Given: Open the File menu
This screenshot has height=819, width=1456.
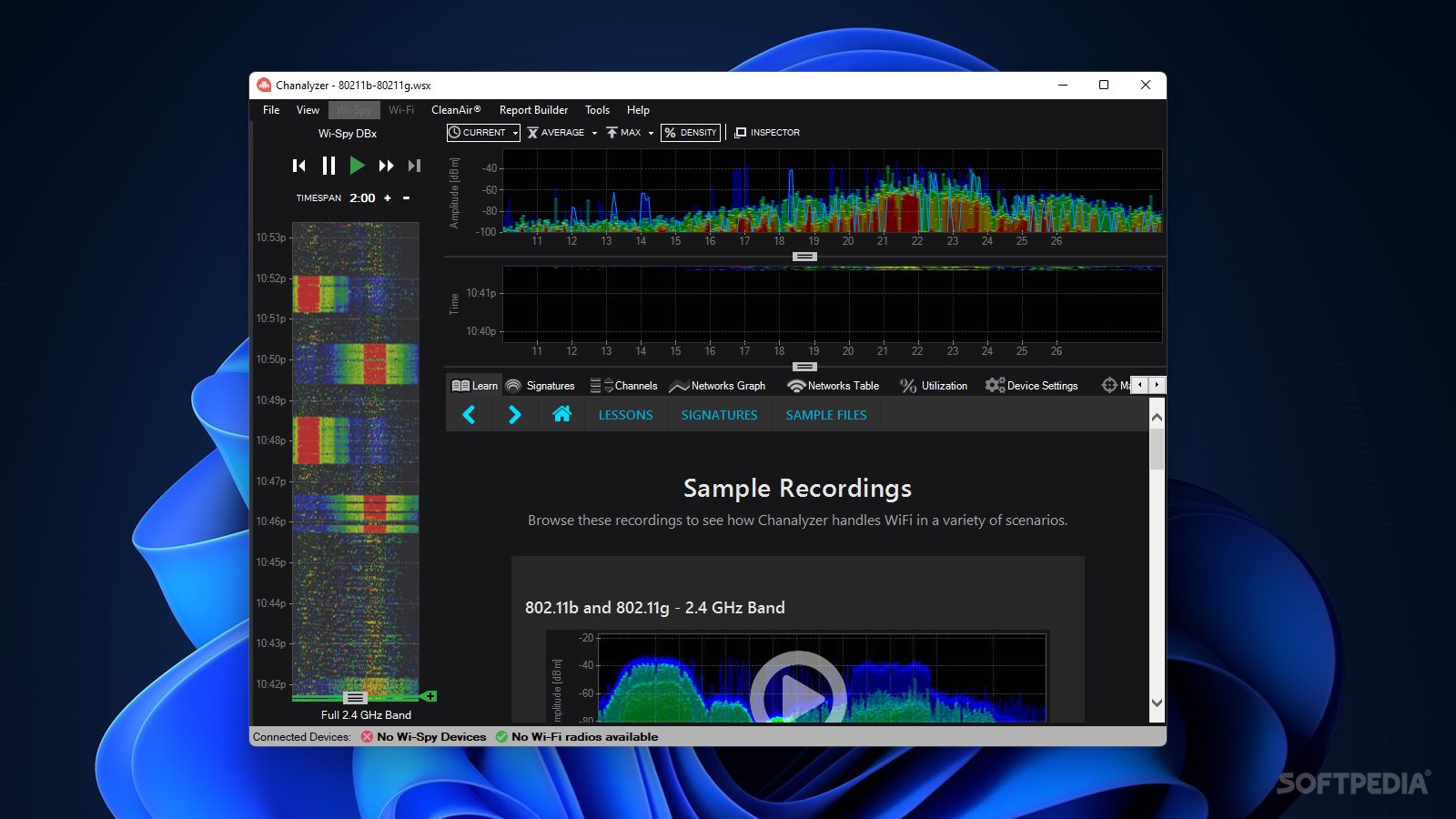Looking at the screenshot, I should pos(271,110).
